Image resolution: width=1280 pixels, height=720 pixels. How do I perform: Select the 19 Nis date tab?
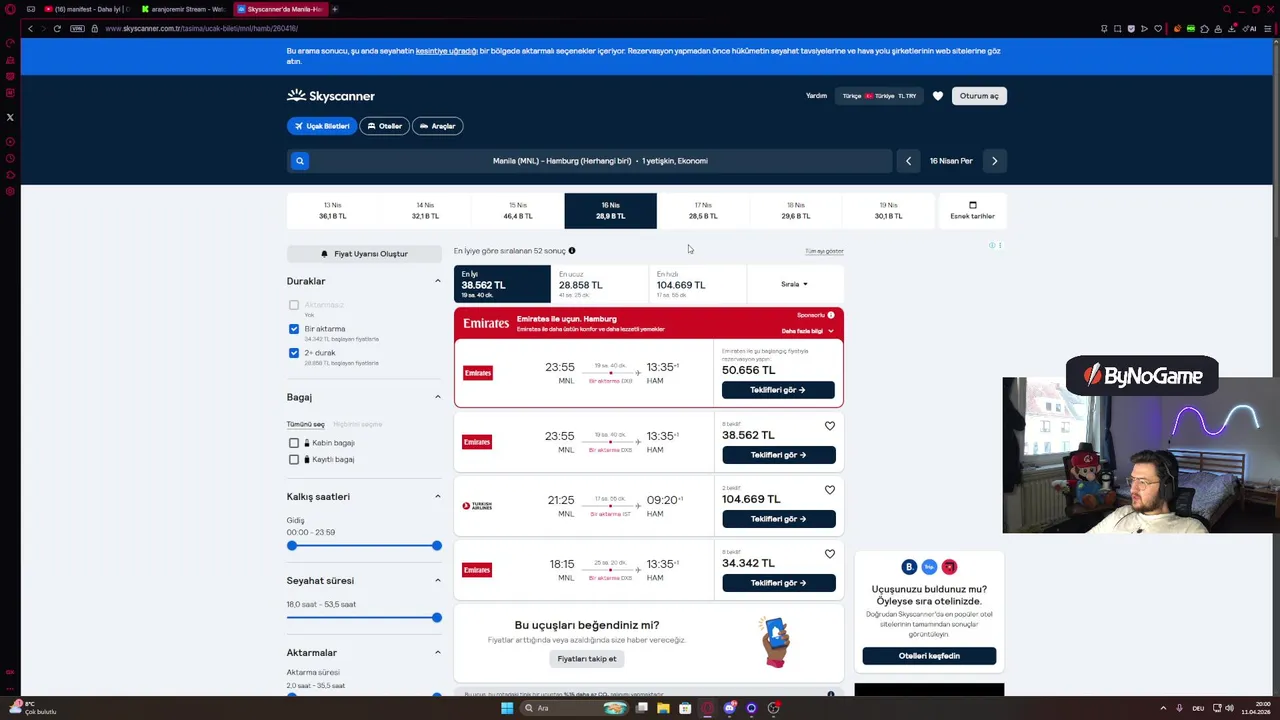pyautogui.click(x=888, y=211)
